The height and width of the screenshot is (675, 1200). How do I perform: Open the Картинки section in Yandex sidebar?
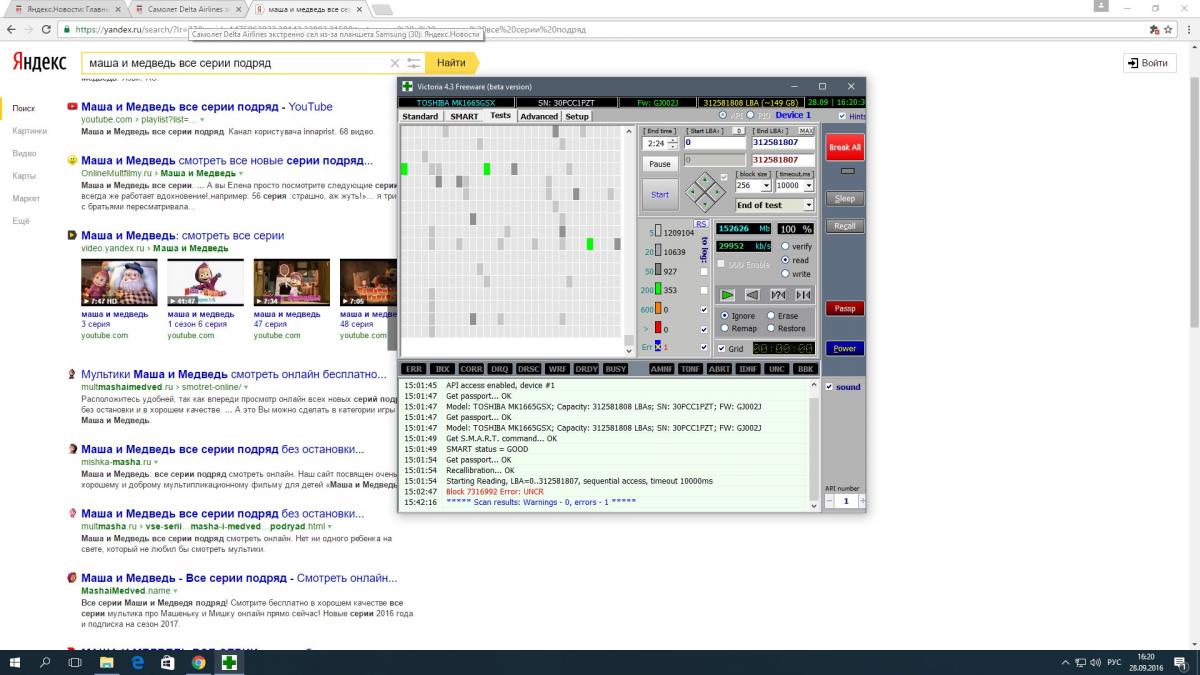(x=30, y=131)
